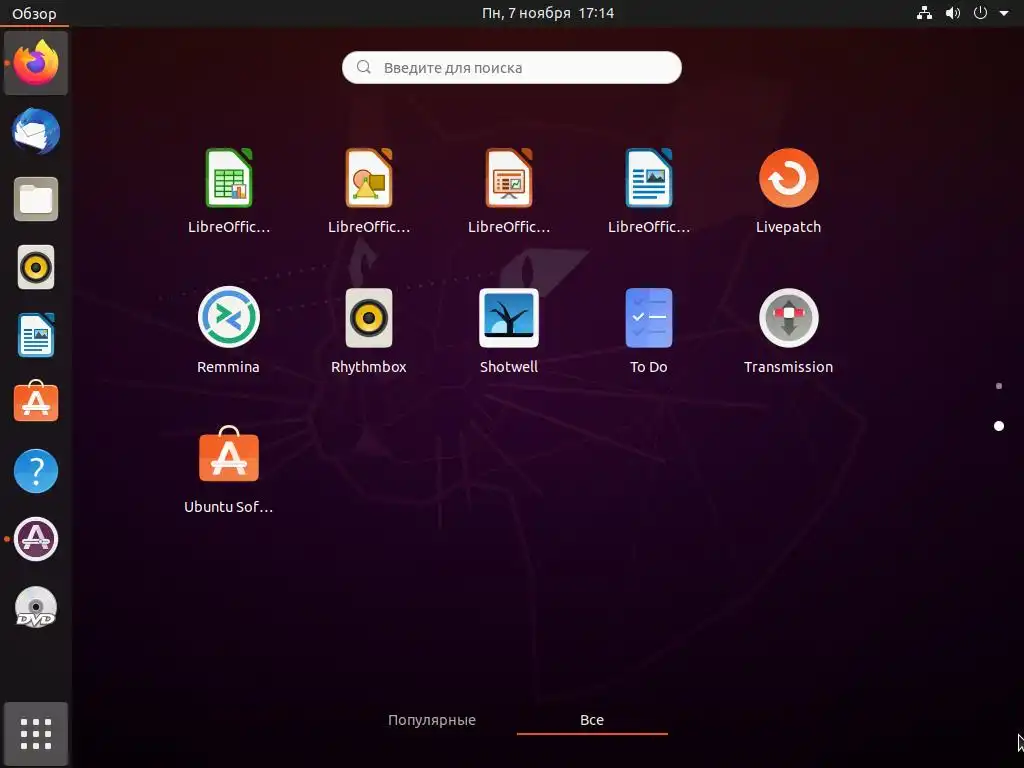Expand the system menu arrow
Screen dimensions: 1024x768
coord(1004,13)
